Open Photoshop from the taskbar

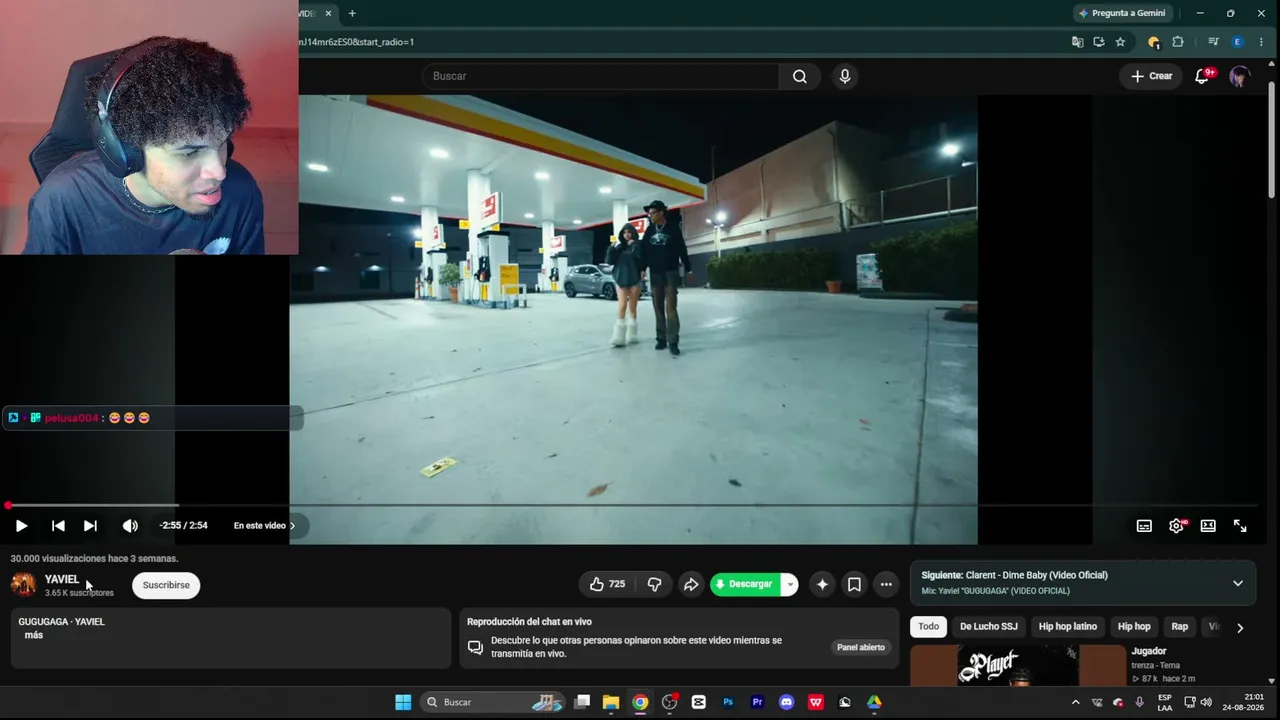[728, 702]
